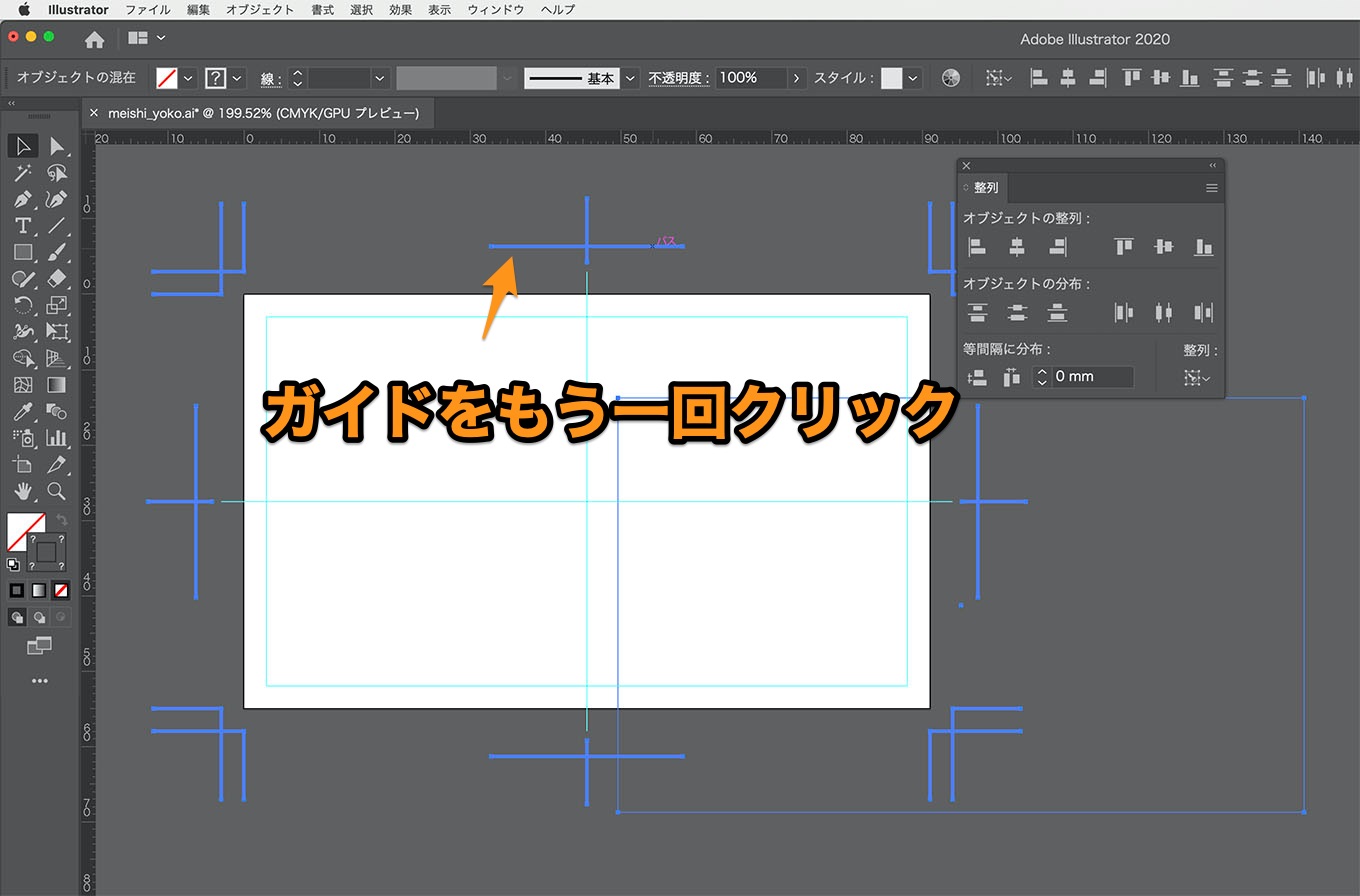
Task: Swap fill and stroke arrows
Action: 61,520
